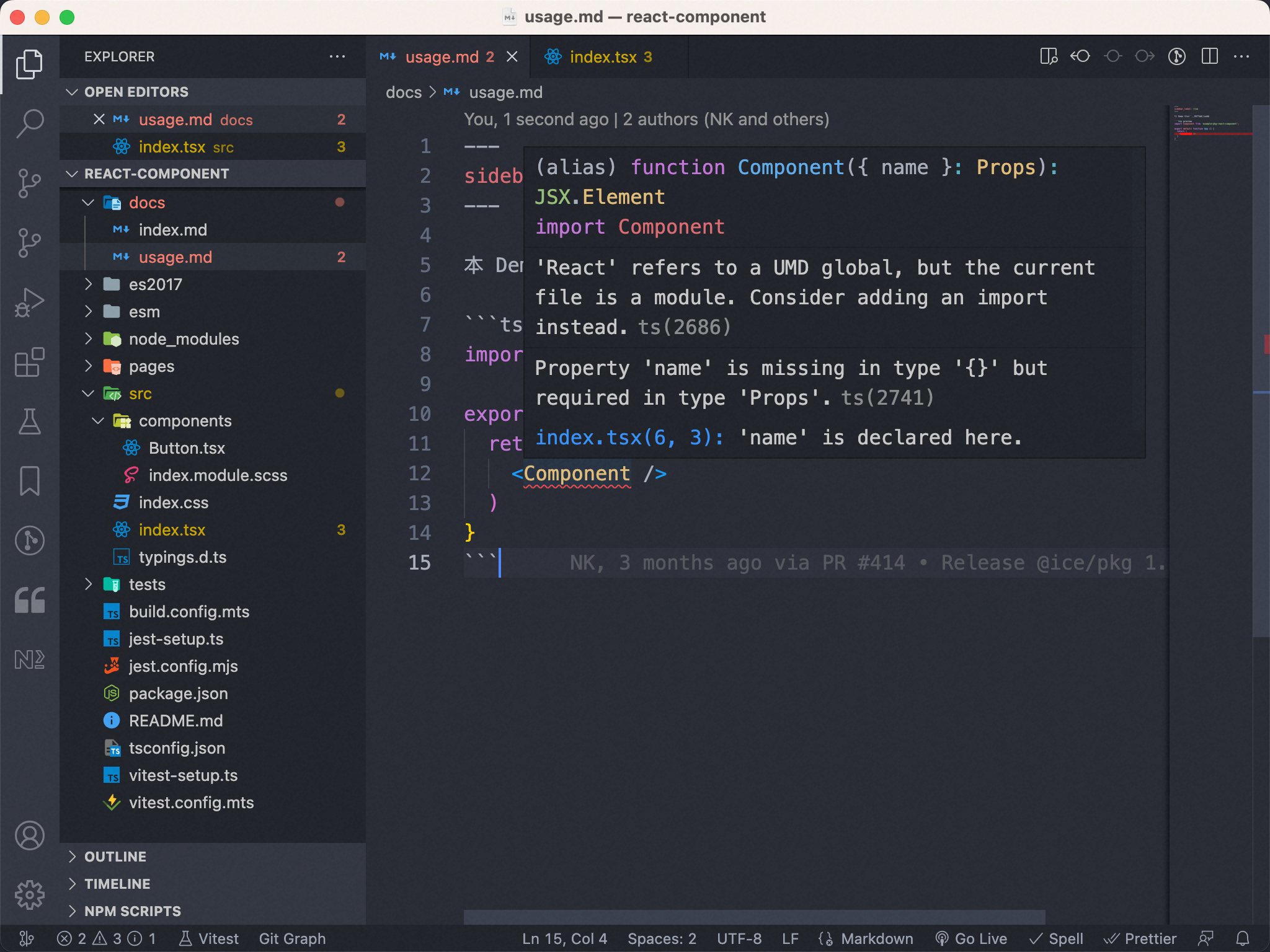Open notifications bell in status bar

1243,938
